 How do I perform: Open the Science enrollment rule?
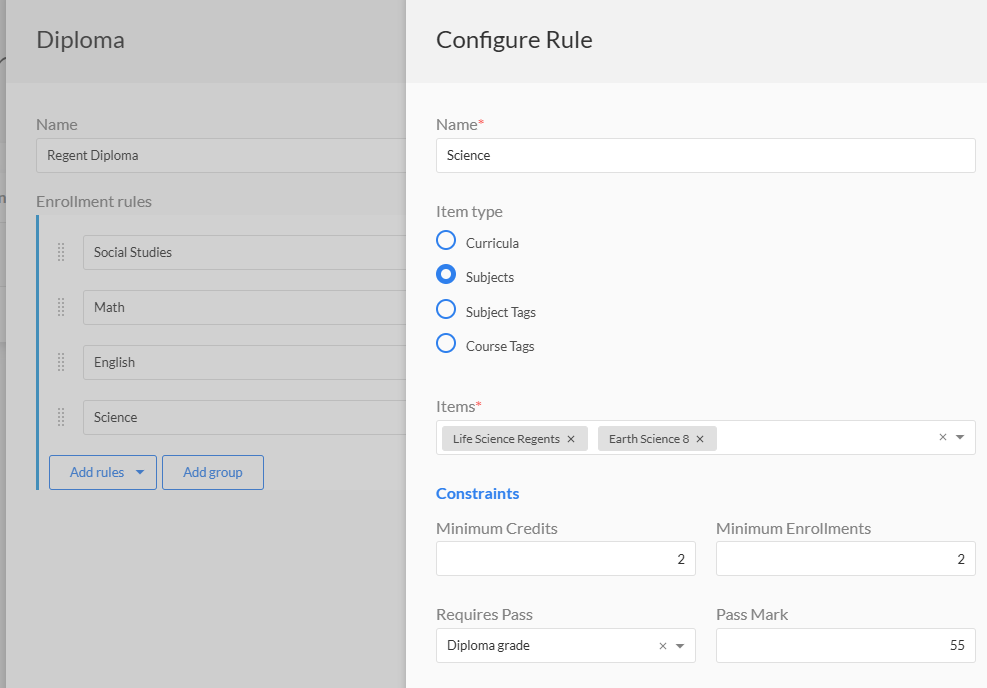pos(244,417)
